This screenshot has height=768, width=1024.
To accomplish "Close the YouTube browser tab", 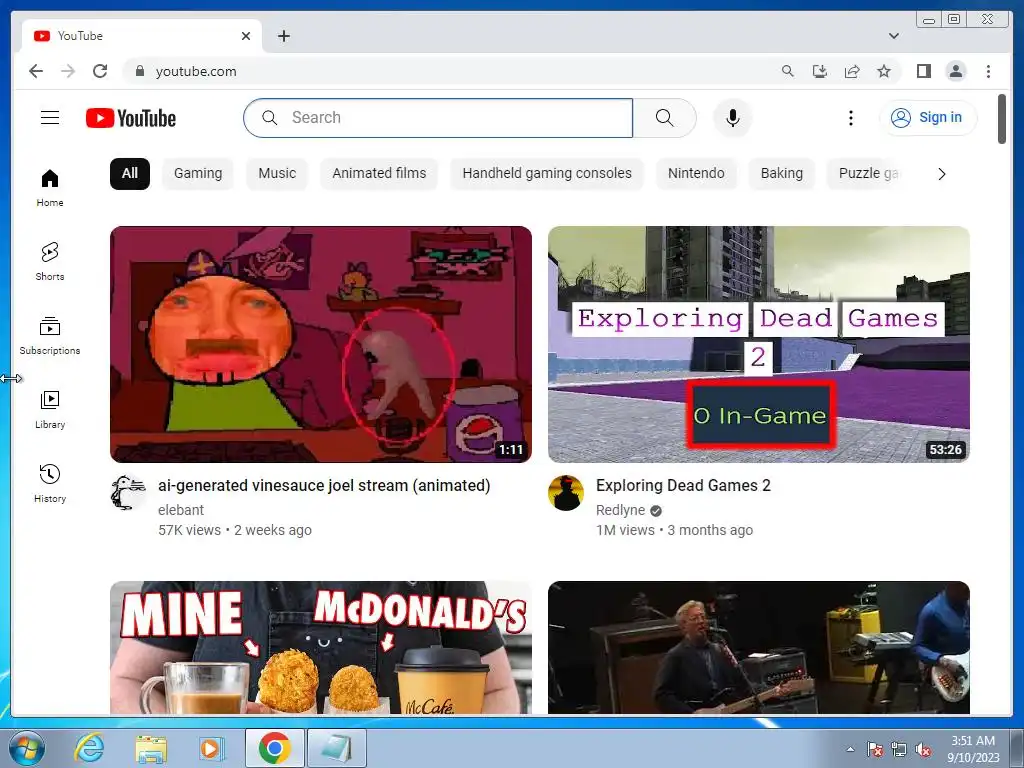I will pos(246,36).
